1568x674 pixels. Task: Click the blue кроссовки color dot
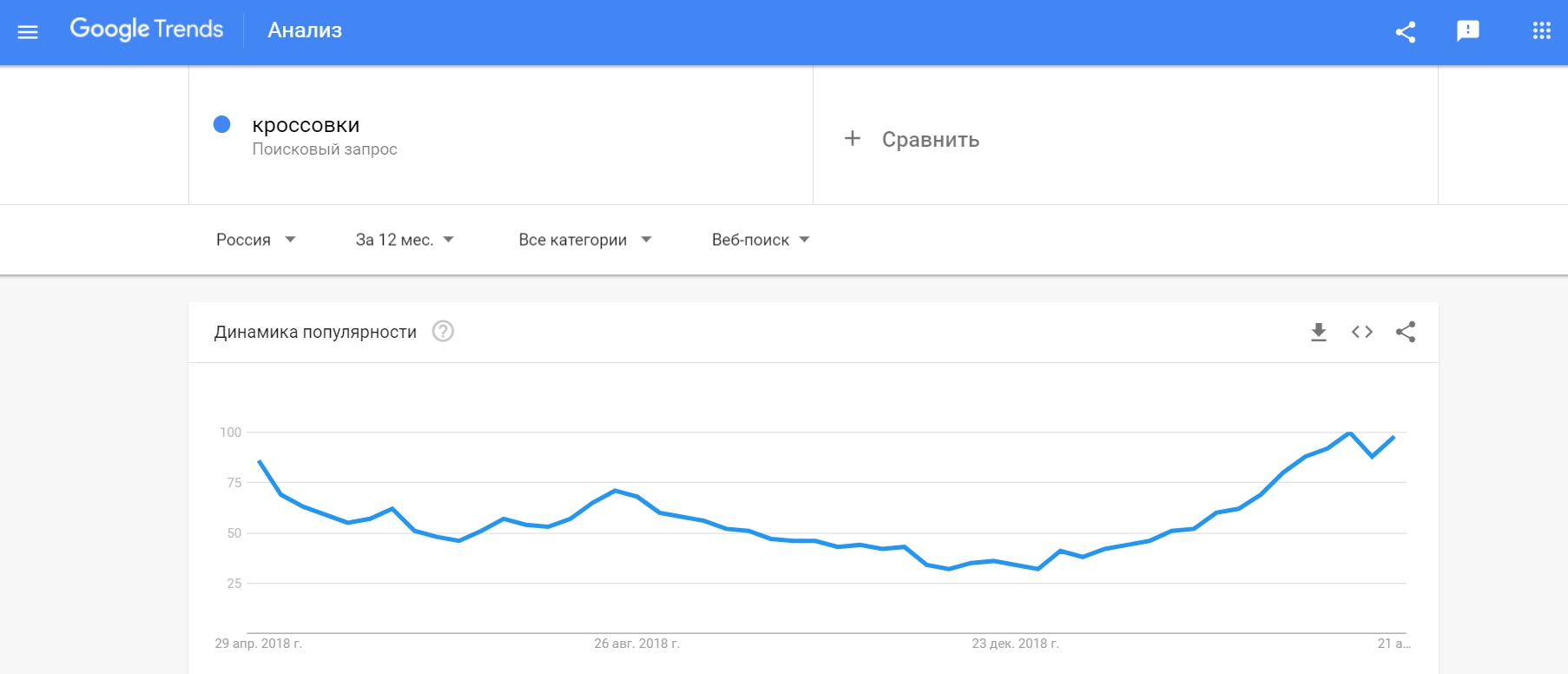[221, 124]
